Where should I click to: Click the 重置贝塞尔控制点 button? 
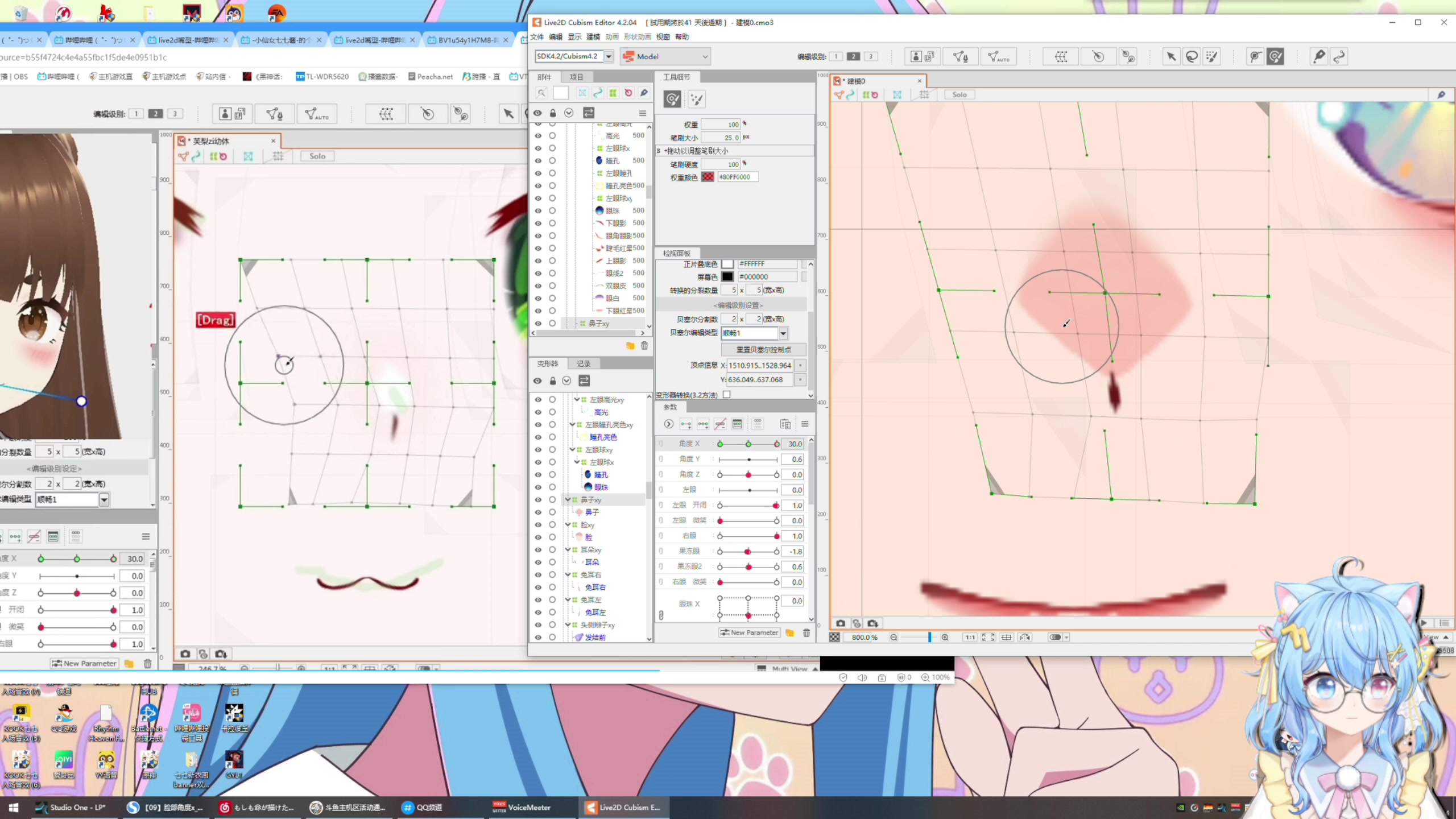coord(764,349)
